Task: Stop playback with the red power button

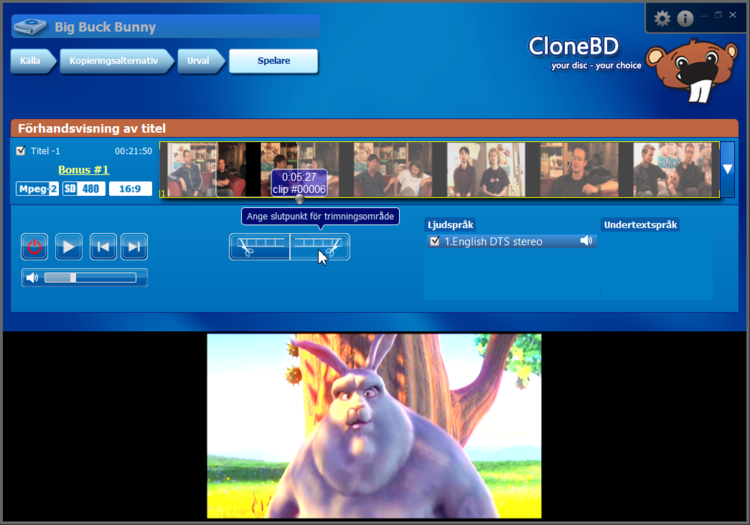Action: 34,247
